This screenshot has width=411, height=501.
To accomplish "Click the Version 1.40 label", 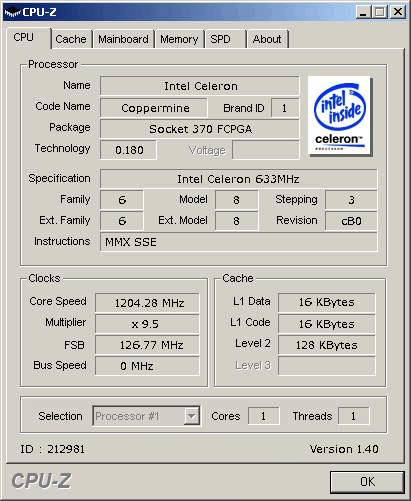I will [x=344, y=449].
